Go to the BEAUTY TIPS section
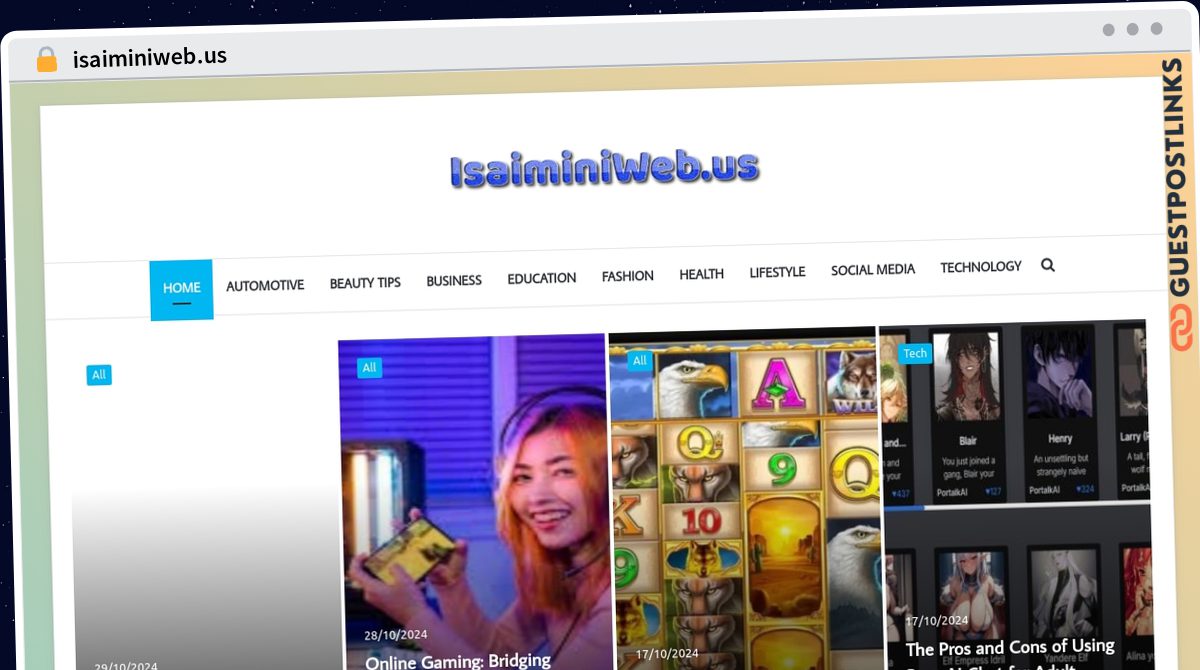1200x670 pixels. (365, 283)
